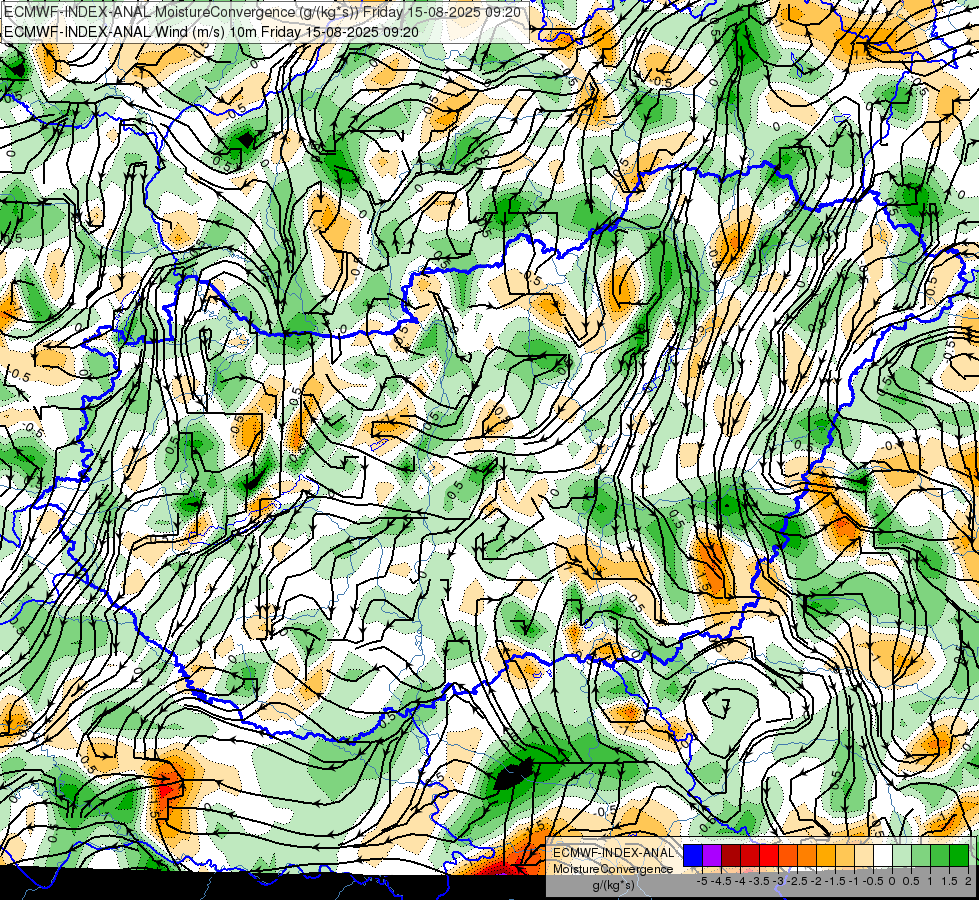Click the -1 value on the legend scale

coord(854,881)
